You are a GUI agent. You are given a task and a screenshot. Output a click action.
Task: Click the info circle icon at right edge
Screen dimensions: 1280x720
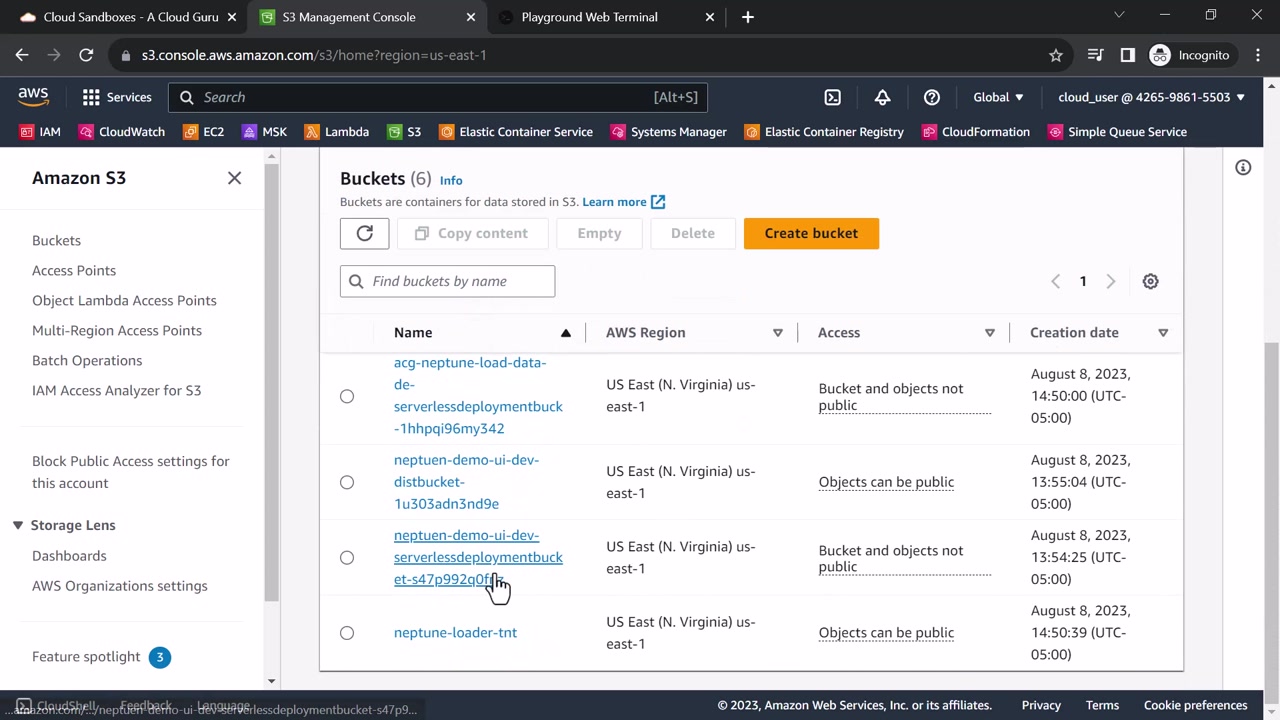(1243, 168)
